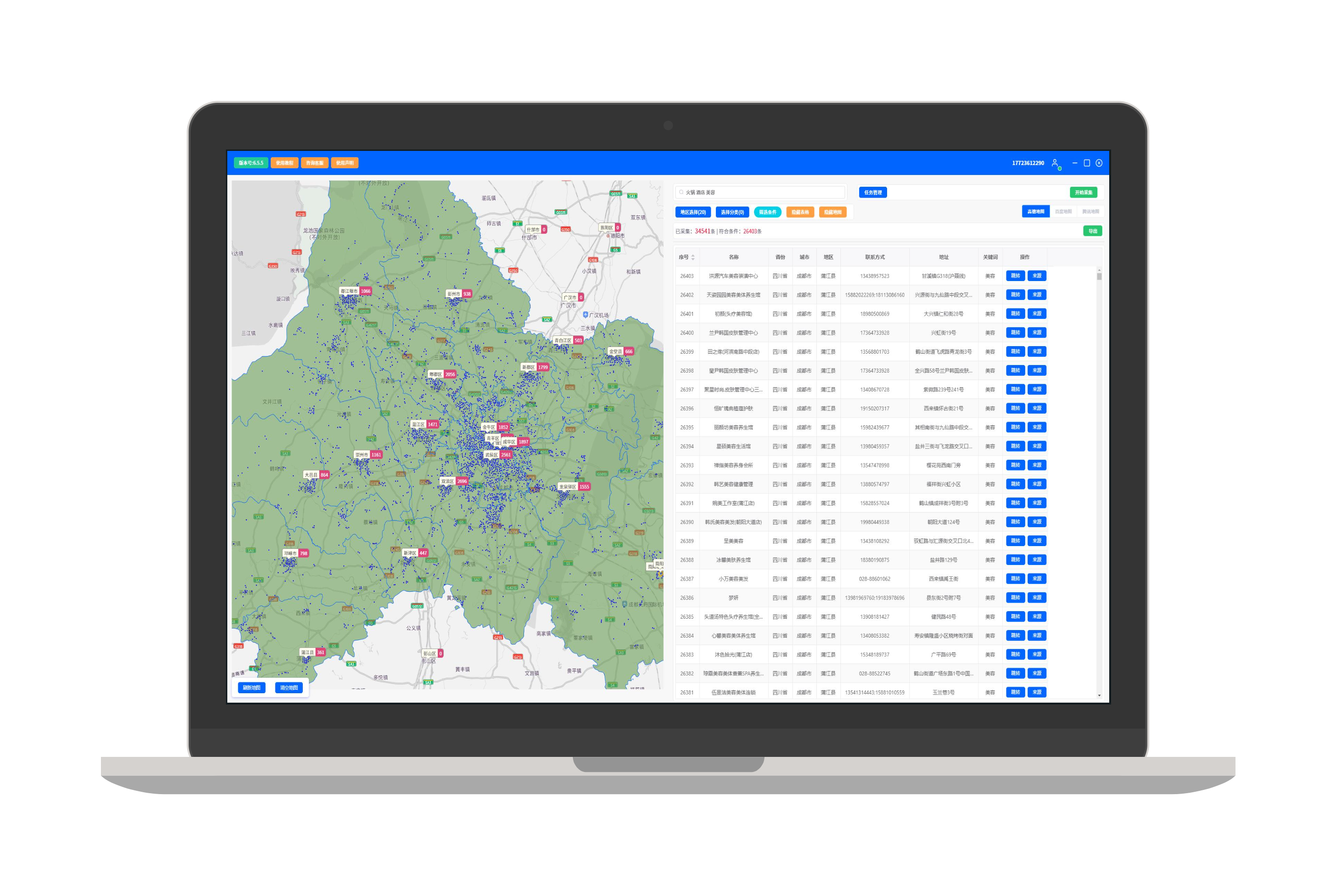Click the 大邑县 864 map marker
The image size is (1337, 896).
316,475
